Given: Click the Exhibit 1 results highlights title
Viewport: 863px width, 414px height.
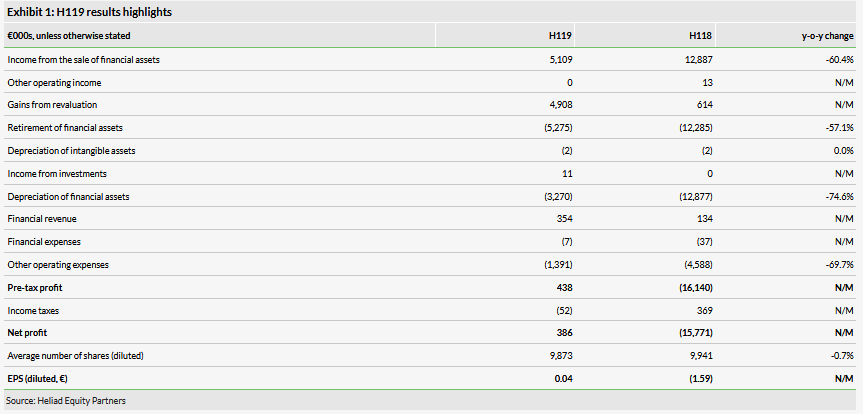Looking at the screenshot, I should pyautogui.click(x=75, y=12).
